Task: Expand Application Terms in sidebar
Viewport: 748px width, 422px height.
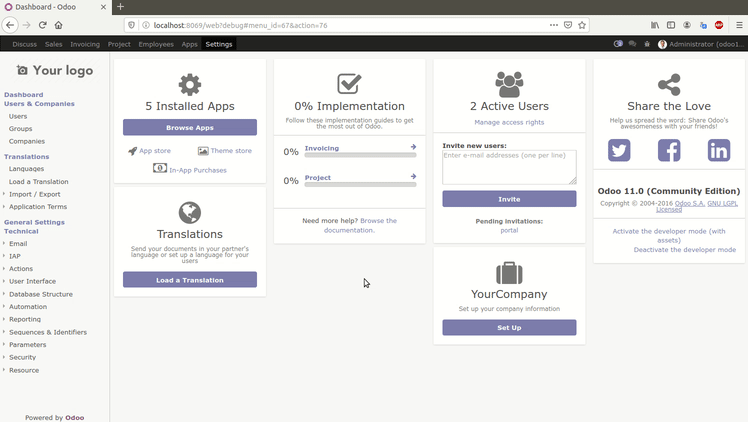Action: pos(38,206)
